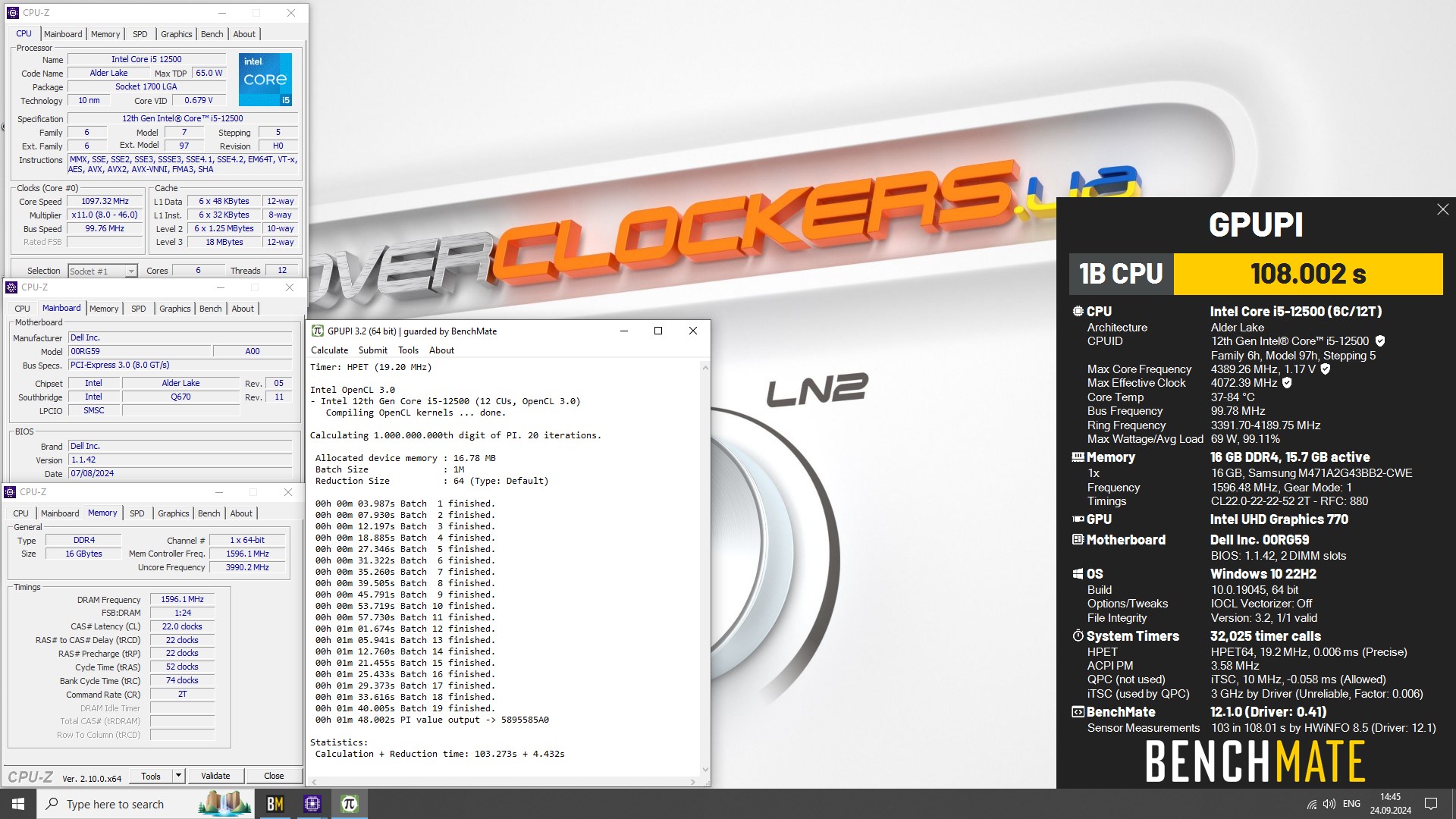
Task: Open the Windows Start menu
Action: coord(18,804)
